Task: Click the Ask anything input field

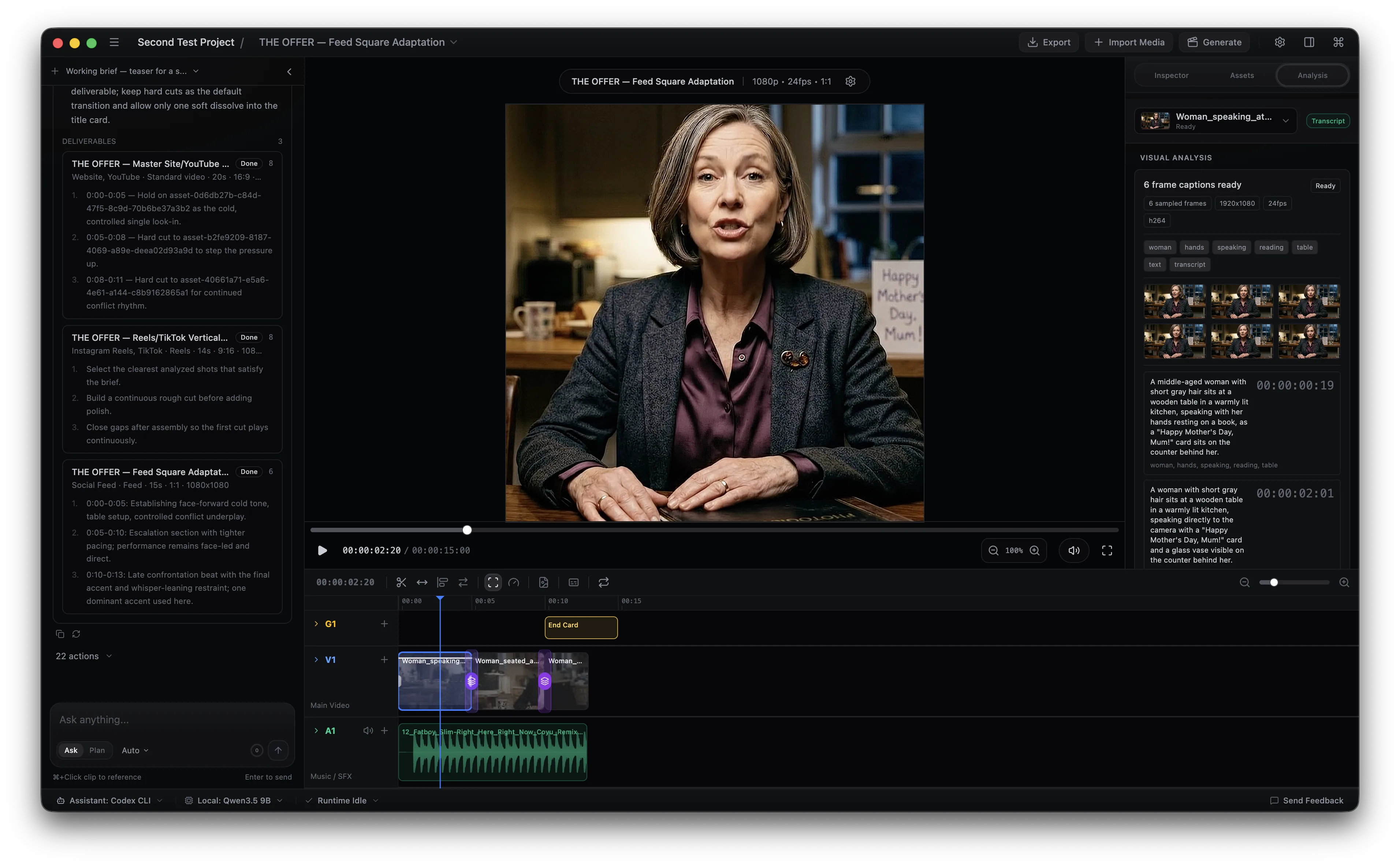Action: pos(172,720)
